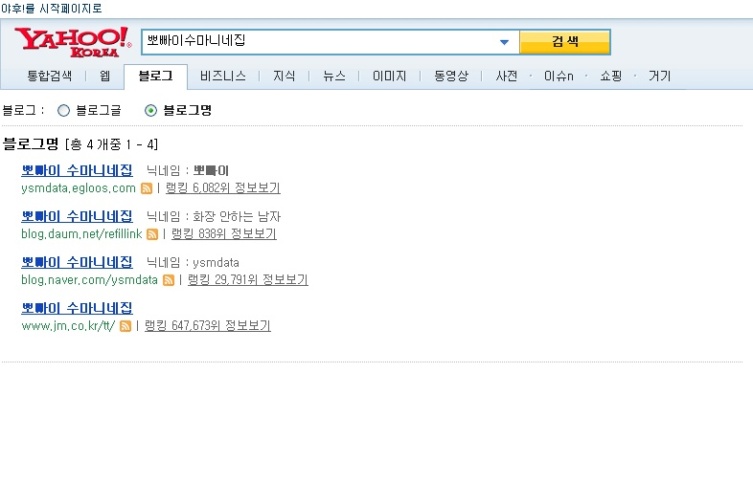
Task: Switch to the 쇼핑 tab
Action: point(611,76)
